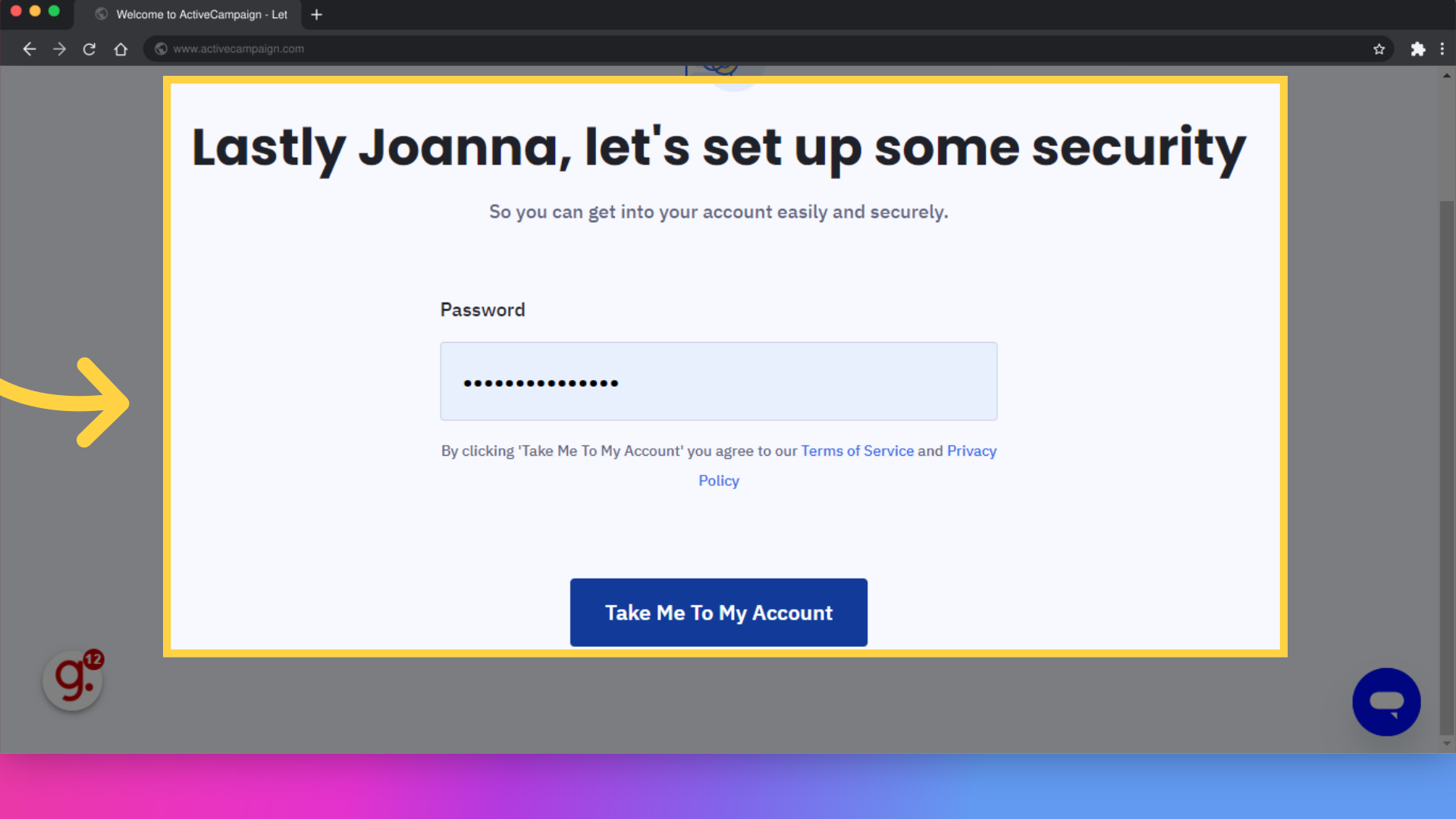Click the 'Take Me To My Account' button
Viewport: 1456px width, 819px height.
[x=718, y=612]
